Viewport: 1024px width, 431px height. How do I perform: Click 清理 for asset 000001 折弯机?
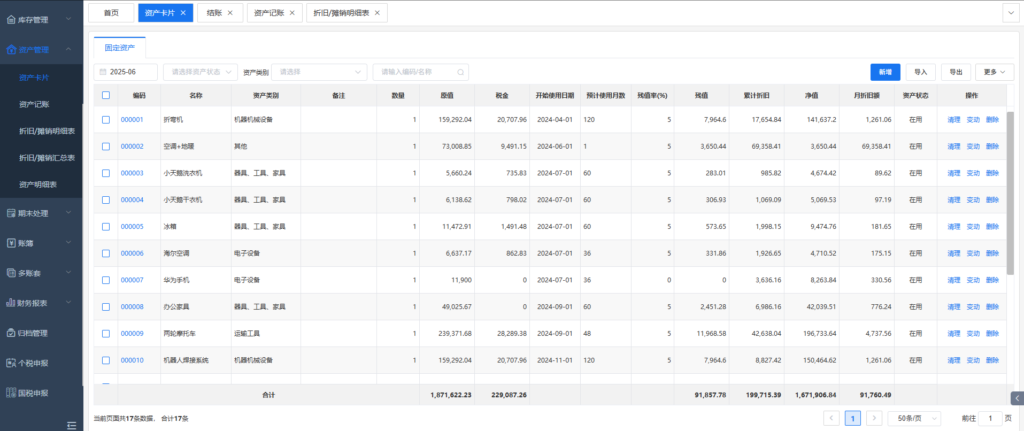[x=953, y=120]
